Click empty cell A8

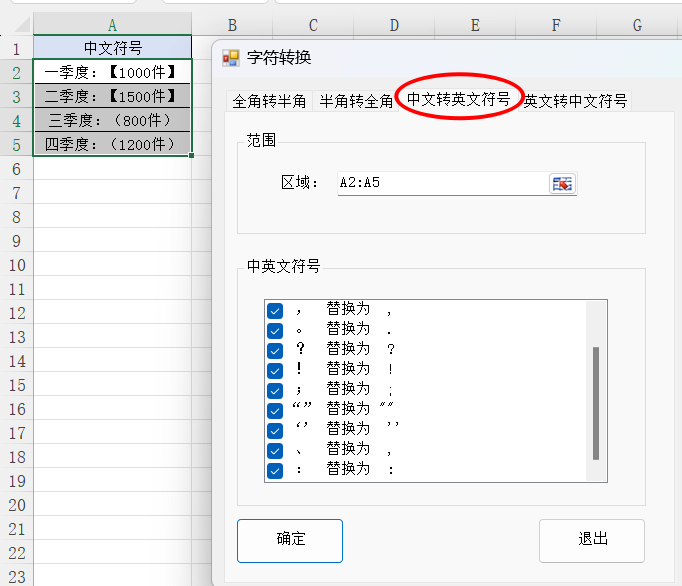(112, 217)
